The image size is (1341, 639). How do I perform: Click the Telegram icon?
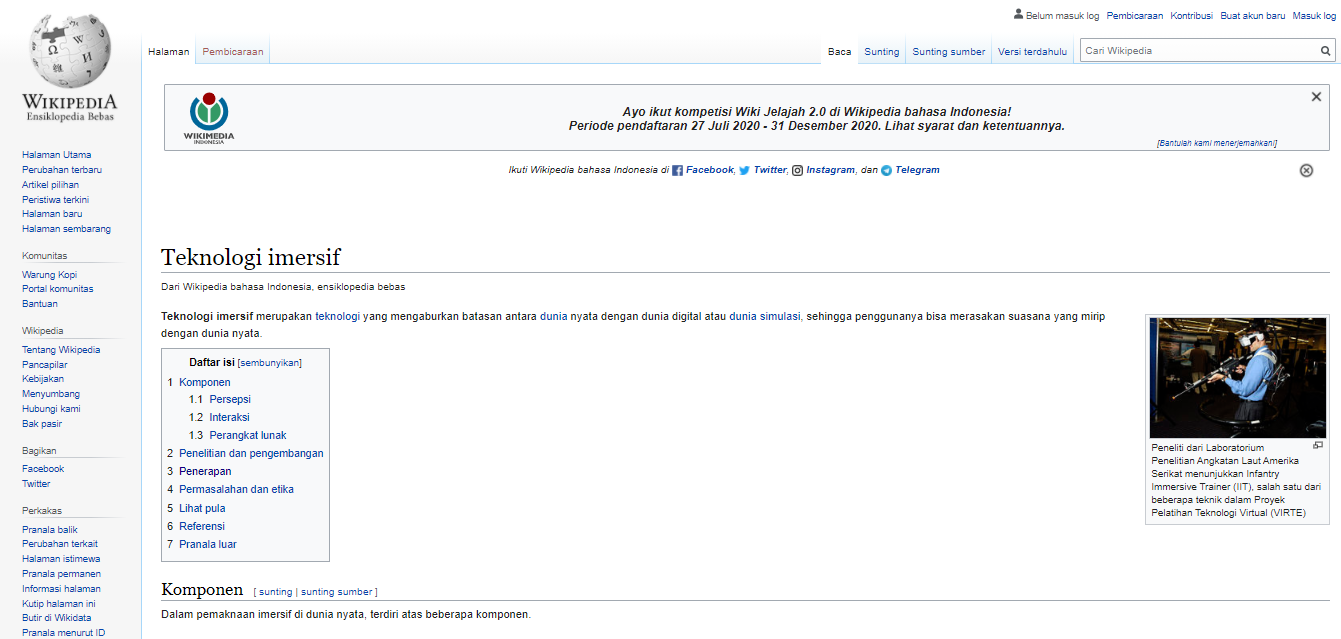pos(886,171)
